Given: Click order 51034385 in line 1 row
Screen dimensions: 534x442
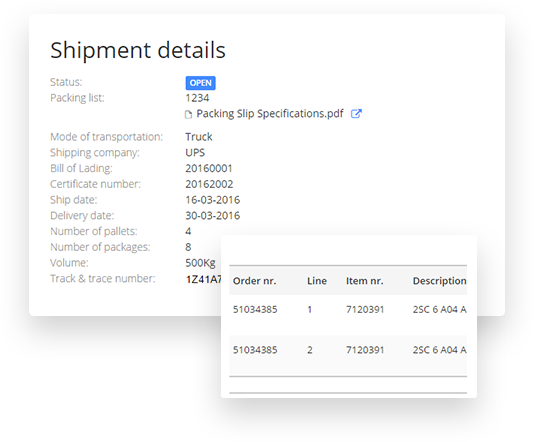Looking at the screenshot, I should pyautogui.click(x=255, y=310).
